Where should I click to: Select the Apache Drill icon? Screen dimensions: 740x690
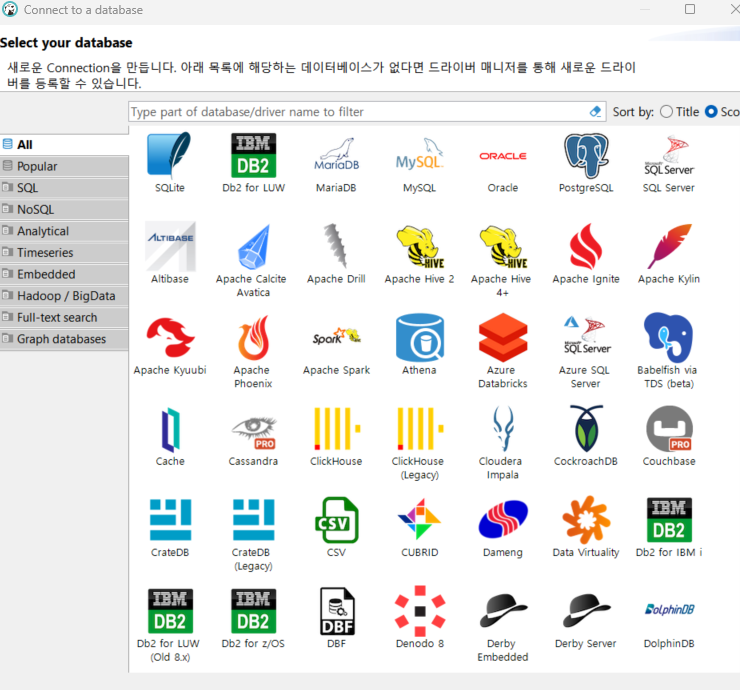point(336,245)
